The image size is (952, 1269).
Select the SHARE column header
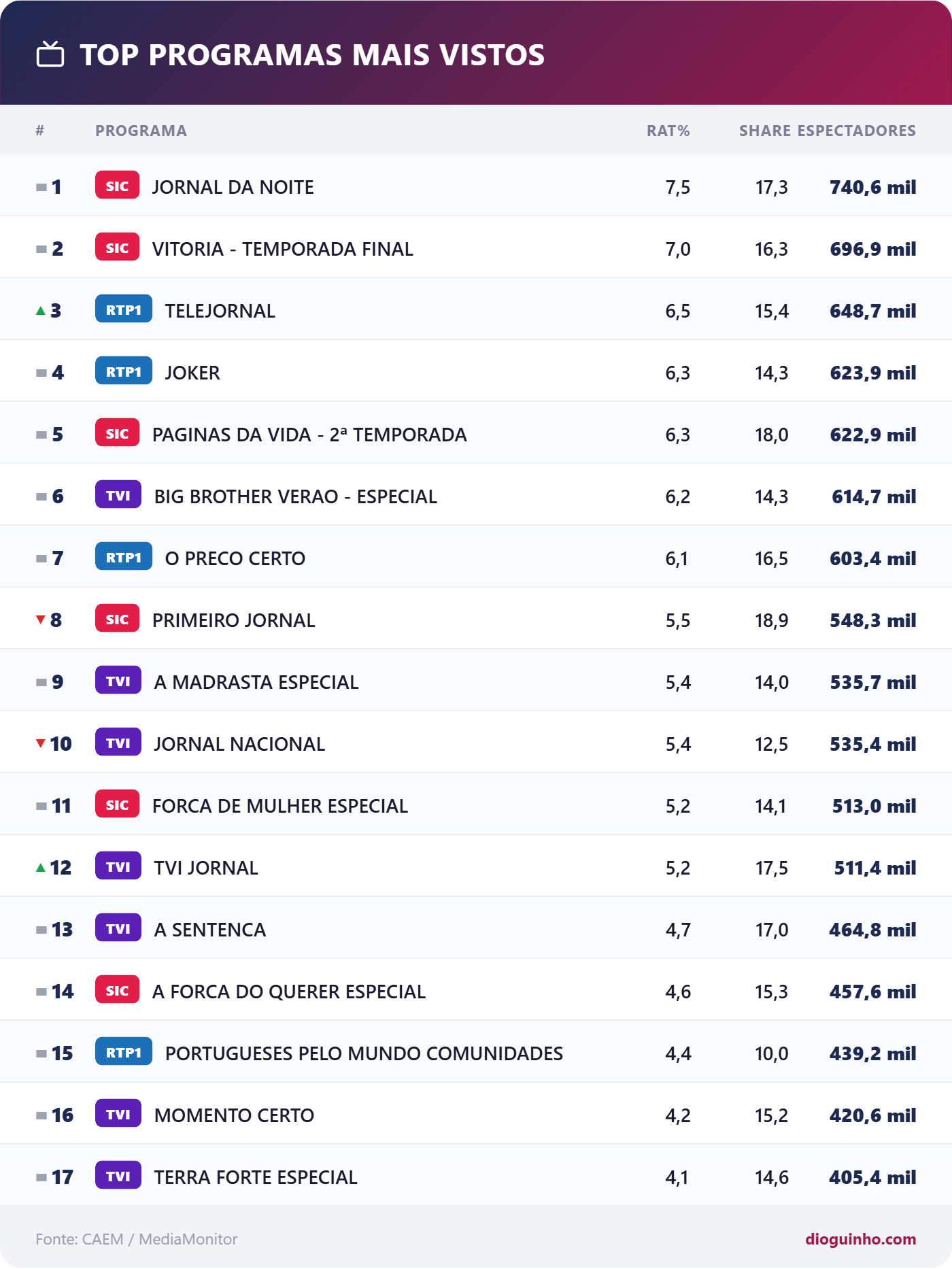(x=764, y=131)
